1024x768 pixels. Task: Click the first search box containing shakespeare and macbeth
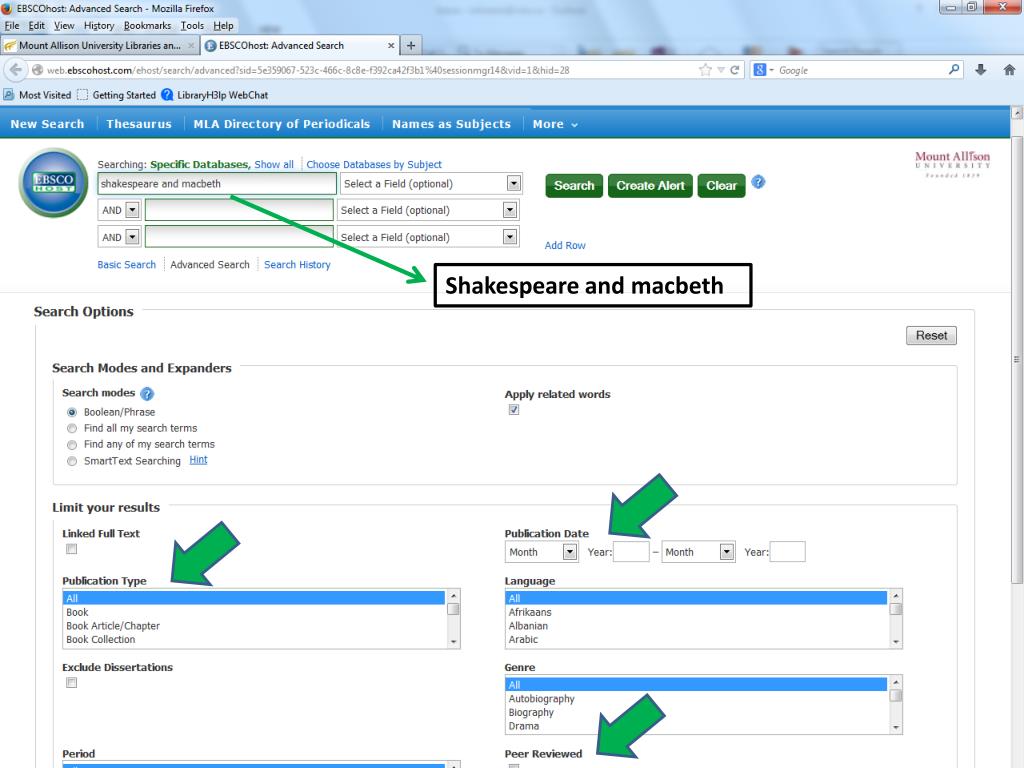click(217, 184)
